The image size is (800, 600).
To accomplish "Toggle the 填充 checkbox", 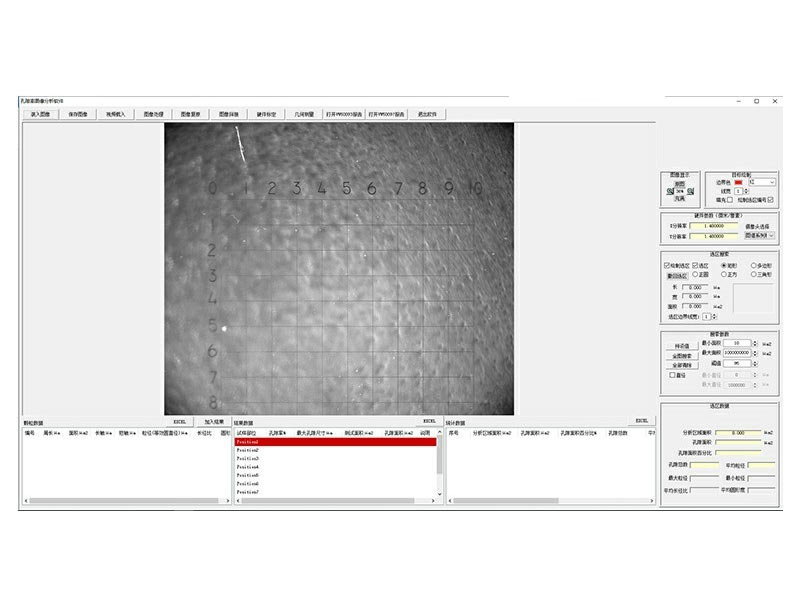I will [731, 200].
